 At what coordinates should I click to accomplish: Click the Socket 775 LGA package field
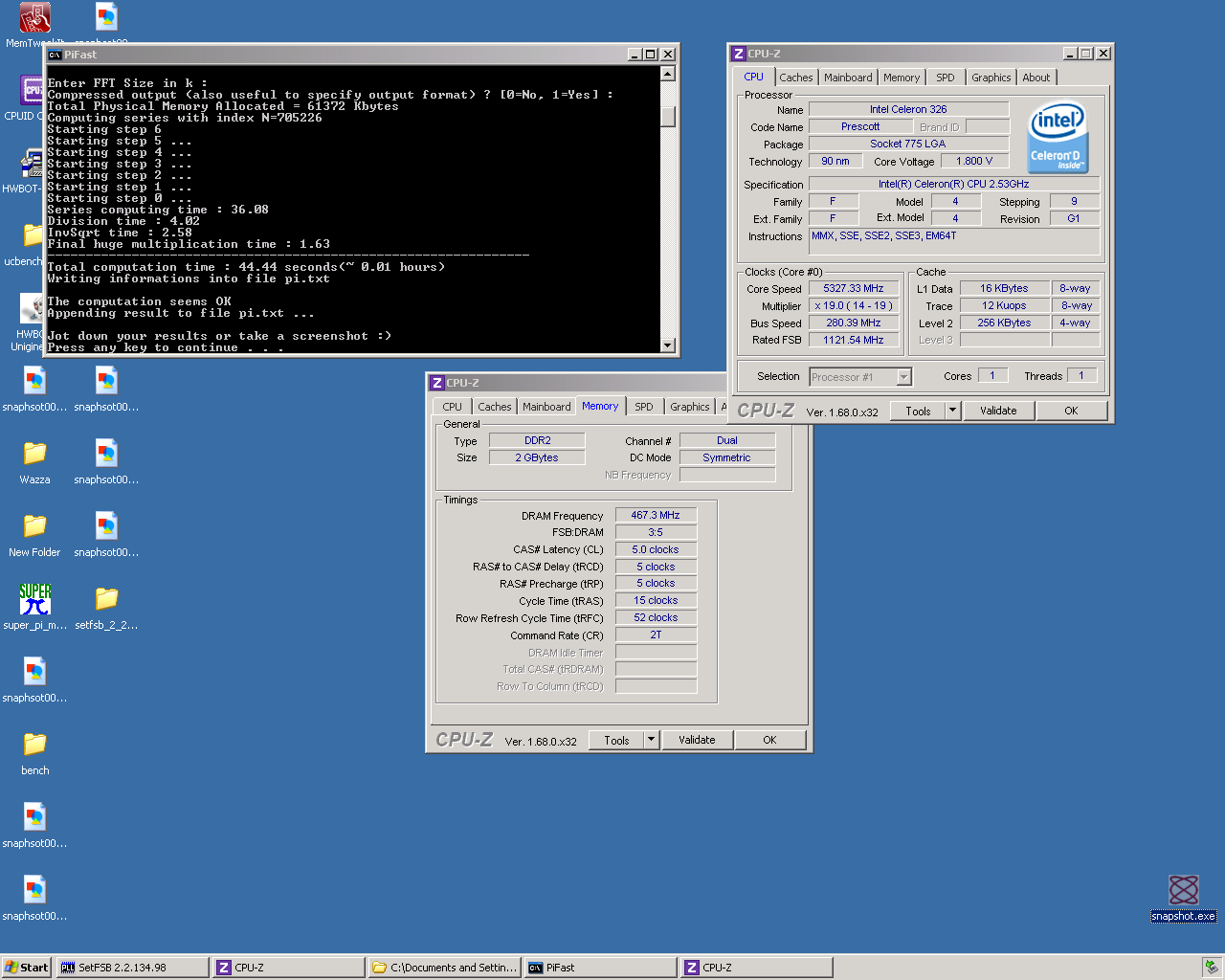pyautogui.click(x=908, y=144)
